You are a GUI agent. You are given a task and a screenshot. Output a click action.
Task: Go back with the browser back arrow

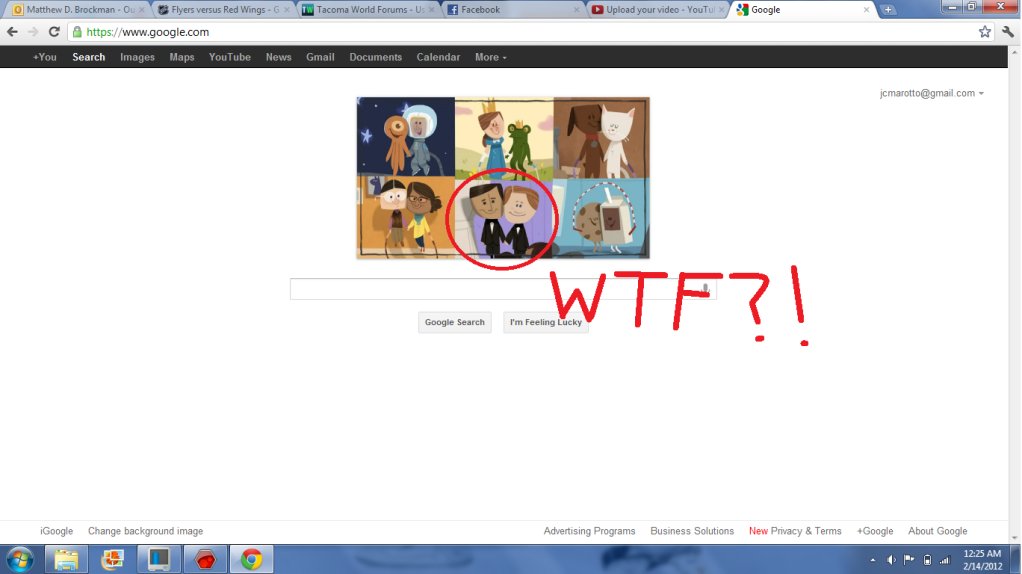pyautogui.click(x=12, y=32)
